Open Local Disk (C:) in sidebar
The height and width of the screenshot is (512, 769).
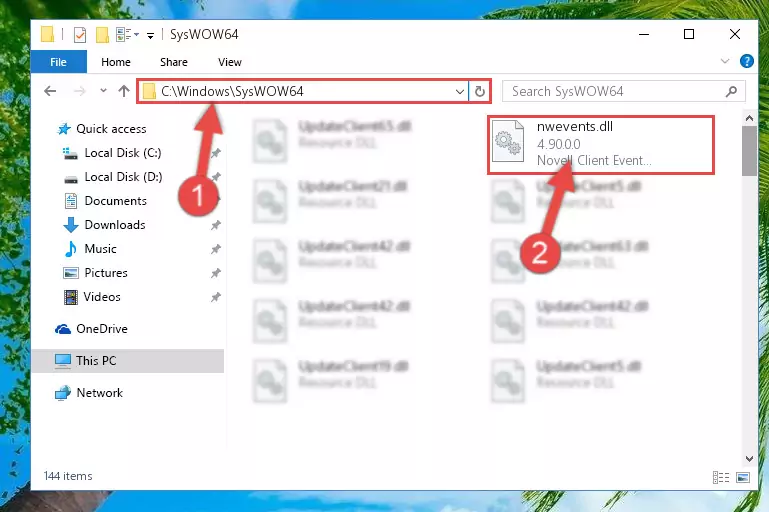point(123,153)
